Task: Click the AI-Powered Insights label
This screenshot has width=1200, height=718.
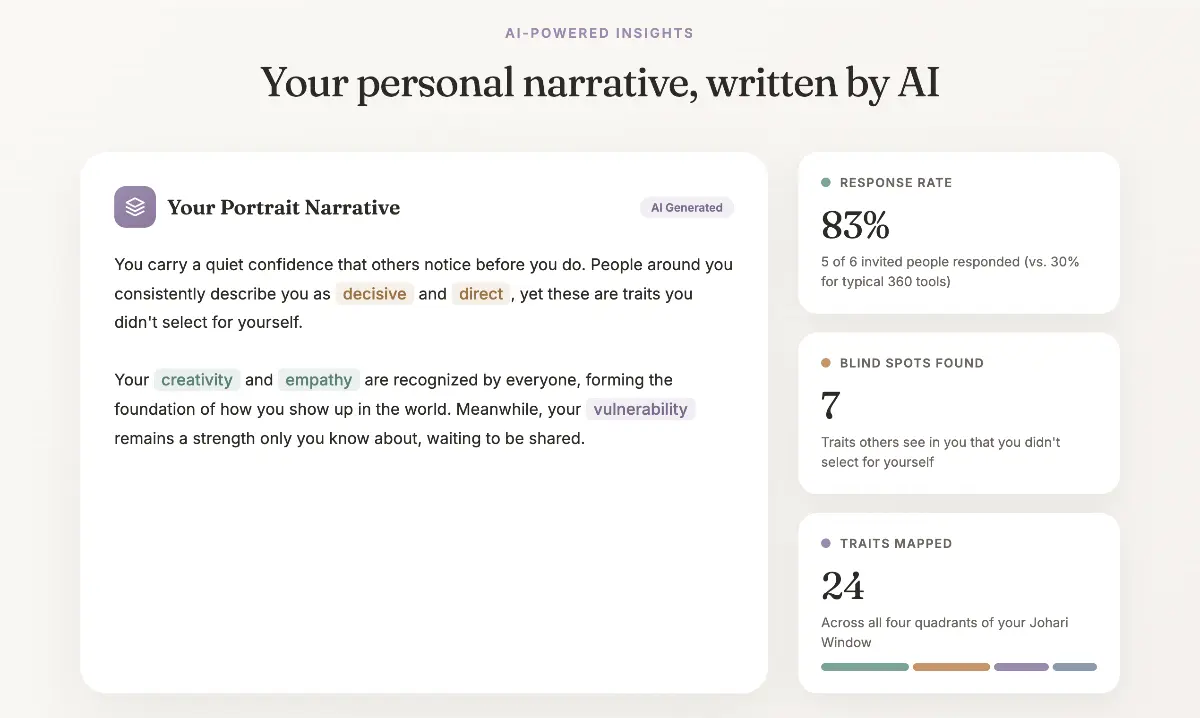Action: (599, 33)
